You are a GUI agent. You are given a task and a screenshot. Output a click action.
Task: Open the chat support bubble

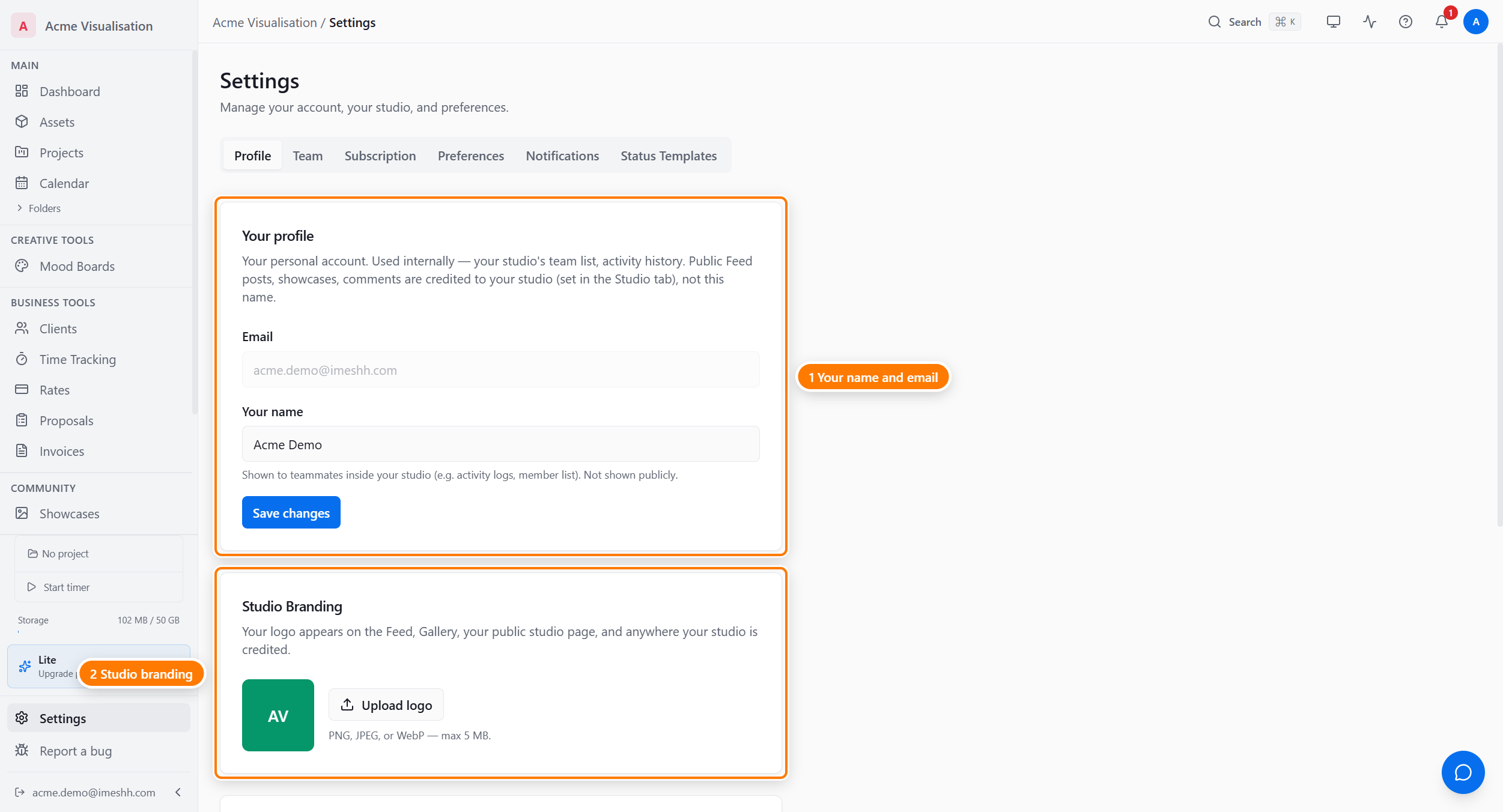pyautogui.click(x=1463, y=772)
